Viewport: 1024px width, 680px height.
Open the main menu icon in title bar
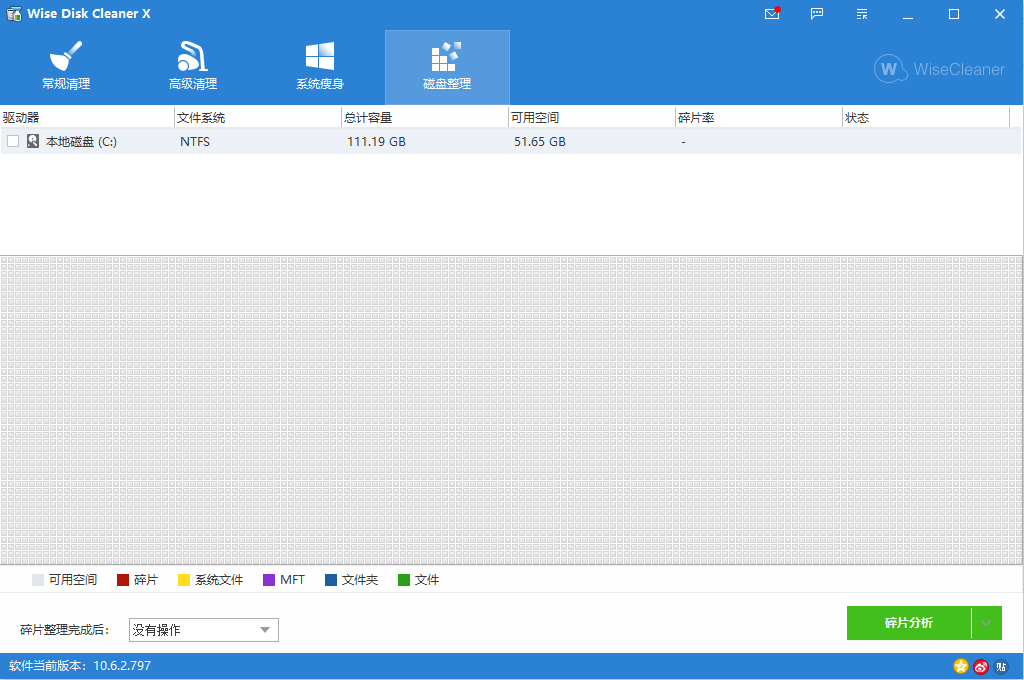point(861,14)
